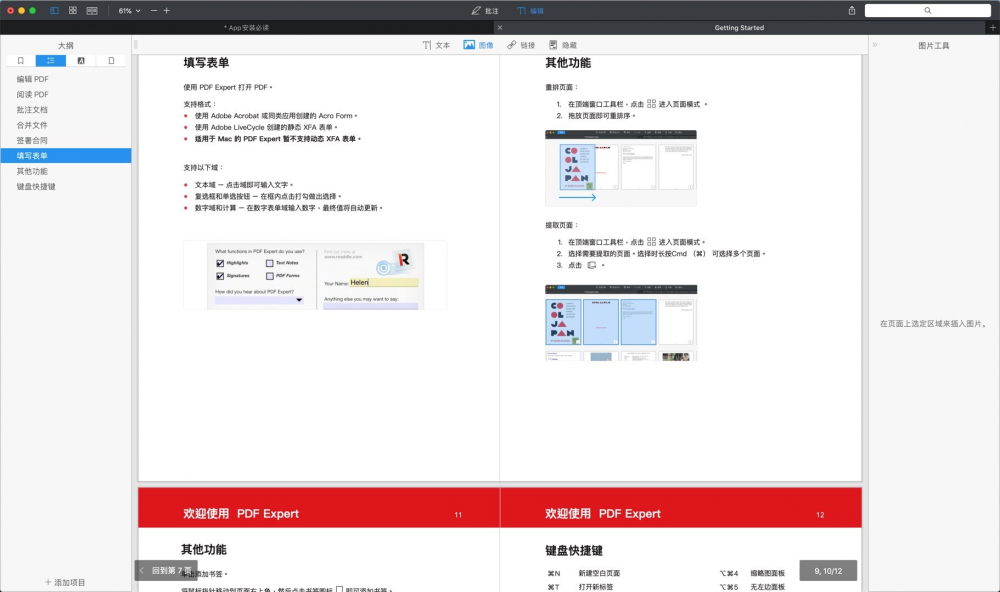This screenshot has width=1000, height=592.
Task: Switch to 批注 annotate mode
Action: [485, 11]
